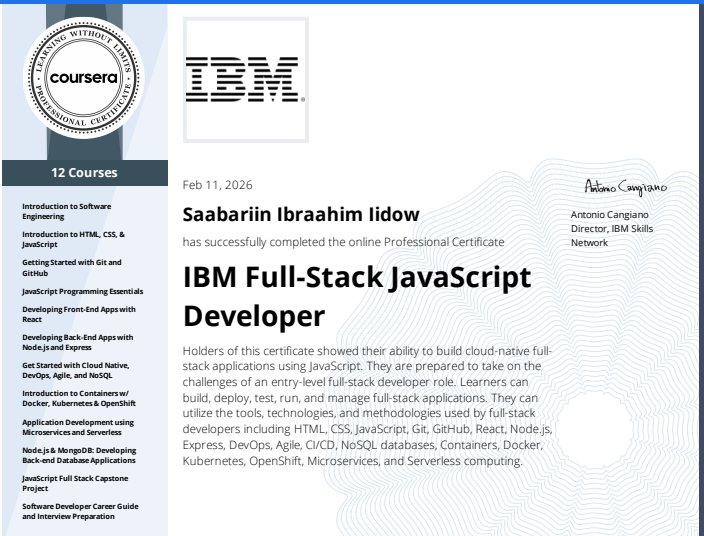
Task: Select course Introduction to Software Engineering
Action: point(66,211)
